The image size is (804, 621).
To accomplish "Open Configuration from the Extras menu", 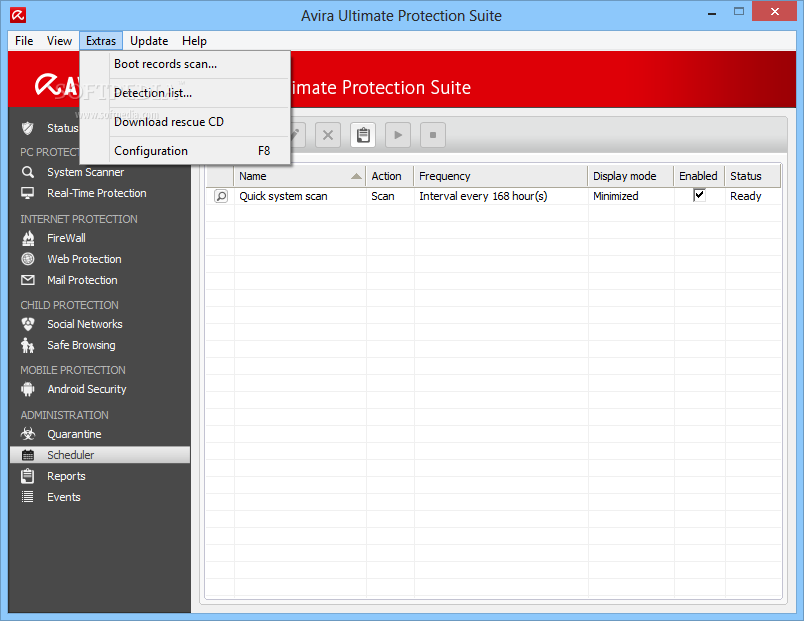I will coord(185,151).
